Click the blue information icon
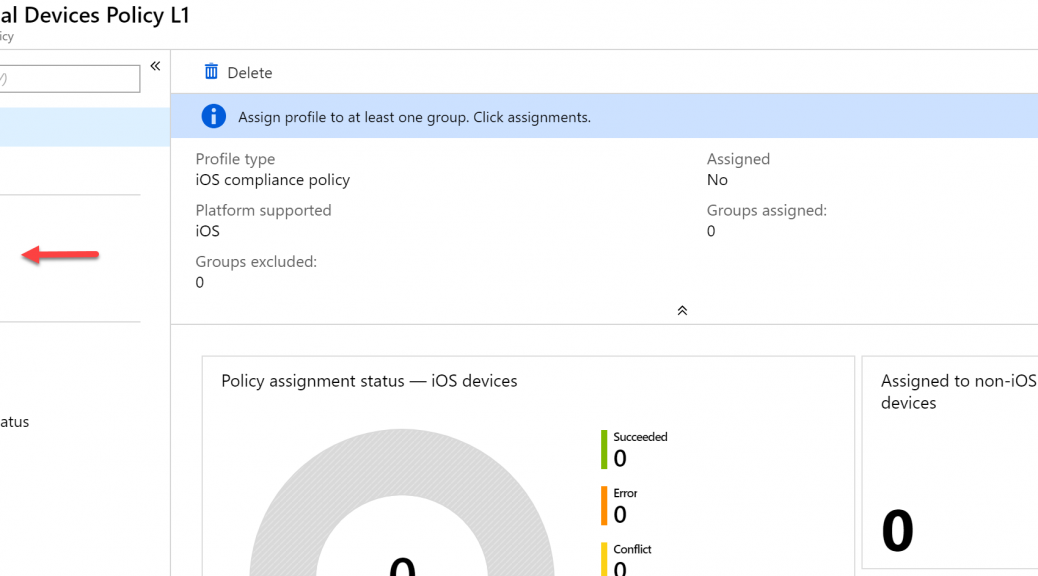This screenshot has height=576, width=1038. (x=213, y=117)
